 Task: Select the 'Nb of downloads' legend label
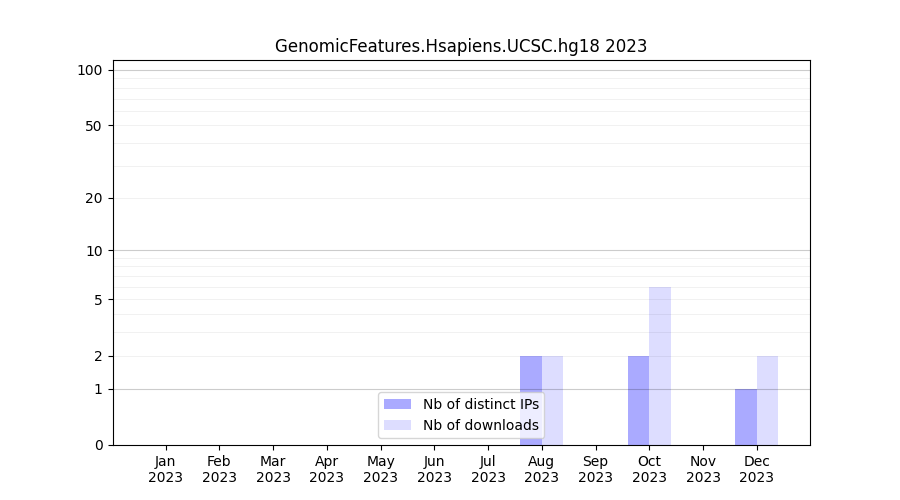click(480, 425)
